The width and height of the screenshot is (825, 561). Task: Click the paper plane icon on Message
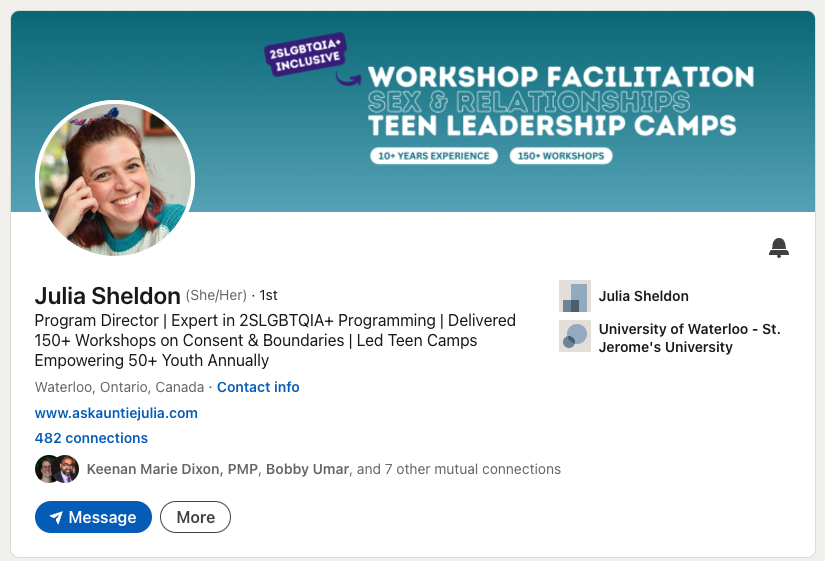56,517
